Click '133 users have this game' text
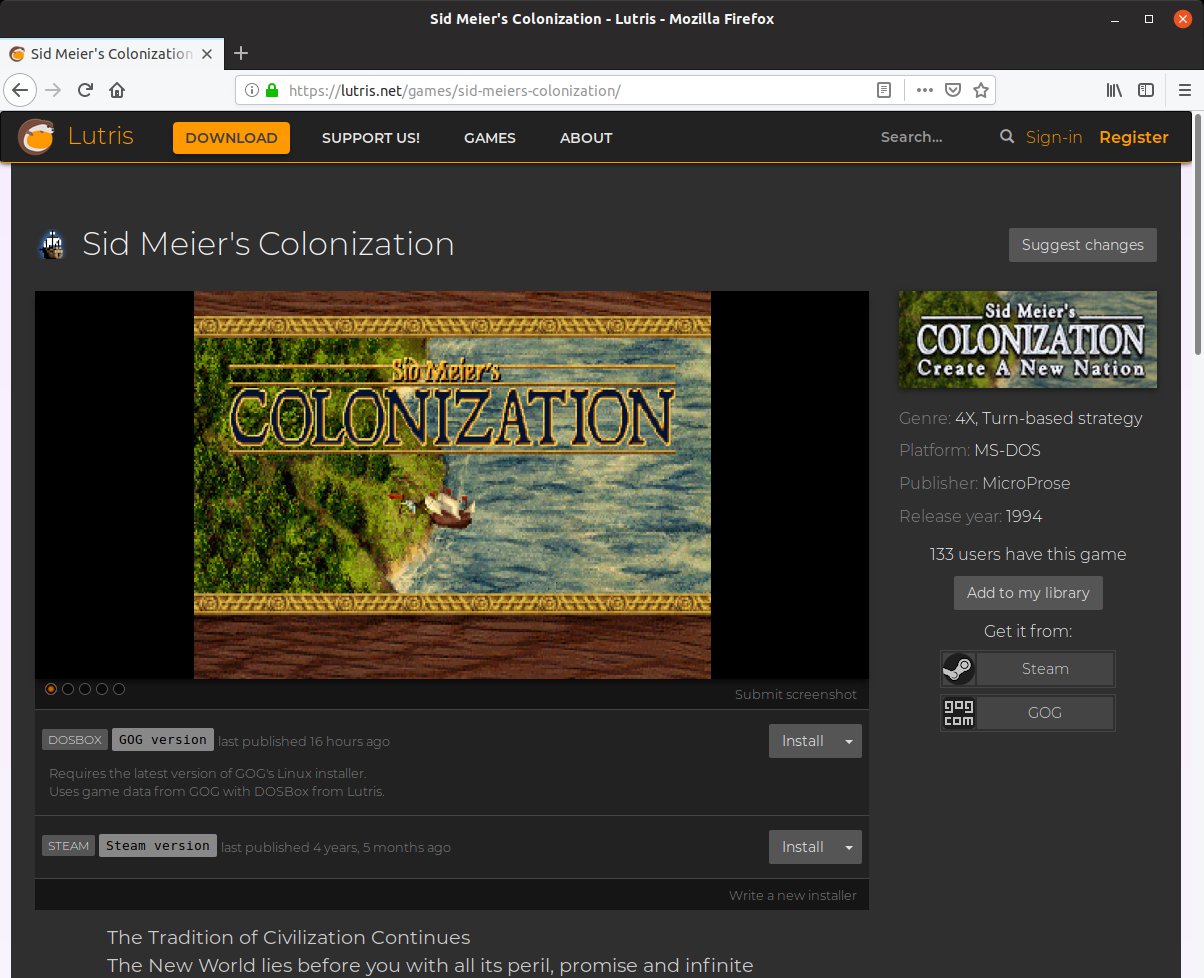The image size is (1204, 978). (x=1028, y=554)
